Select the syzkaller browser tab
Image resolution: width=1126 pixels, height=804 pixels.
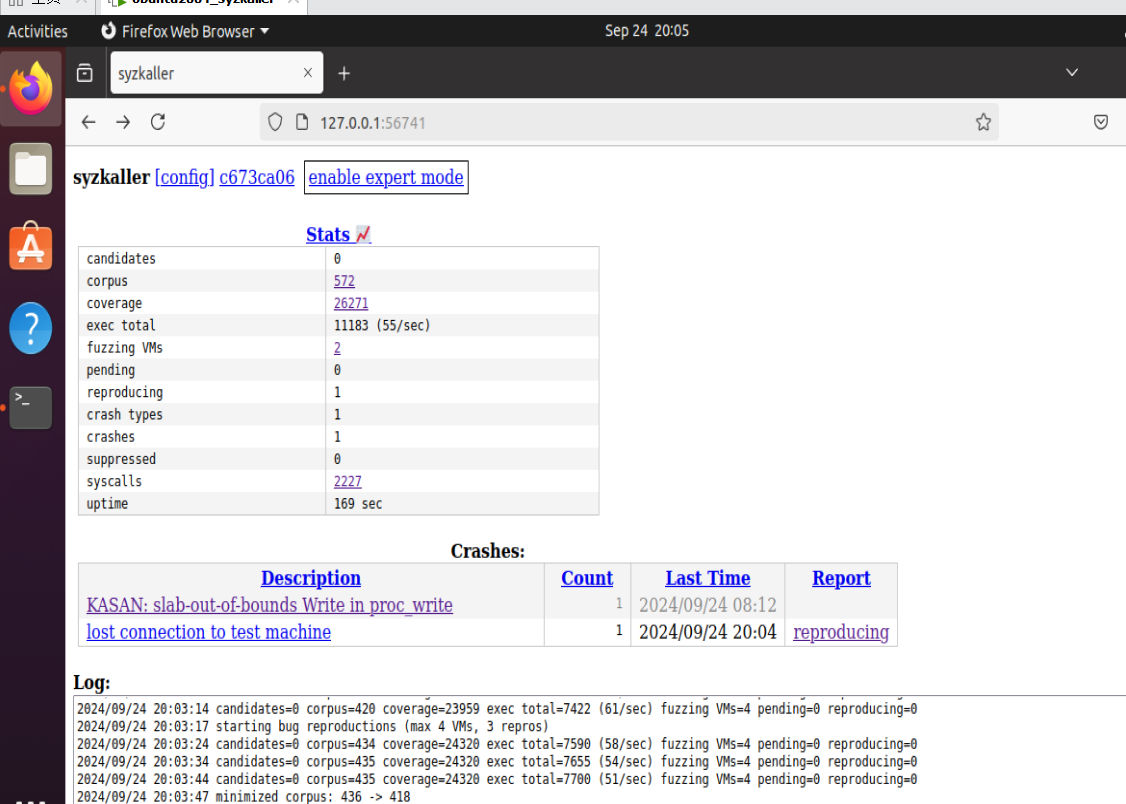point(200,73)
